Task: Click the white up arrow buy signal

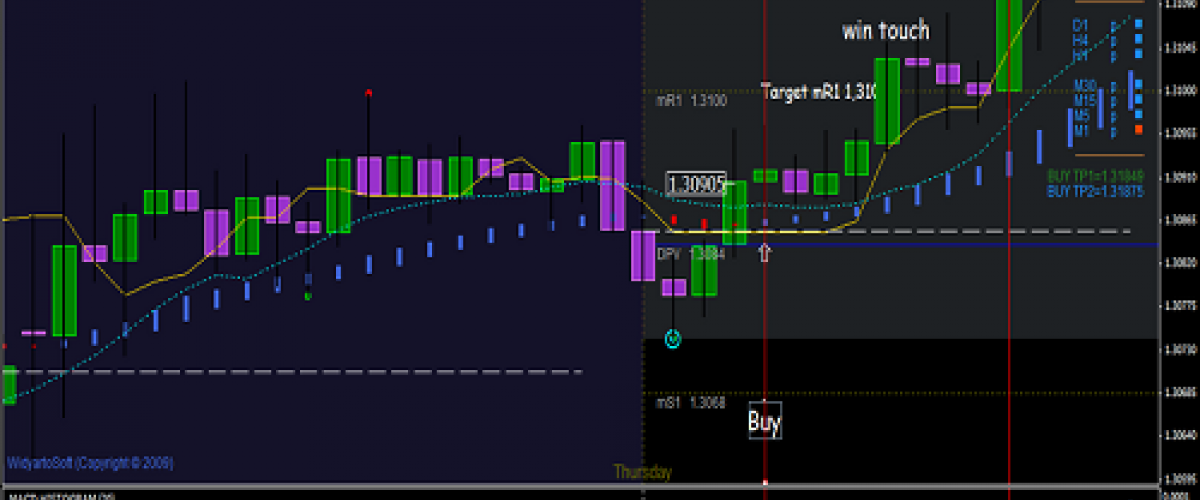Action: pyautogui.click(x=765, y=252)
